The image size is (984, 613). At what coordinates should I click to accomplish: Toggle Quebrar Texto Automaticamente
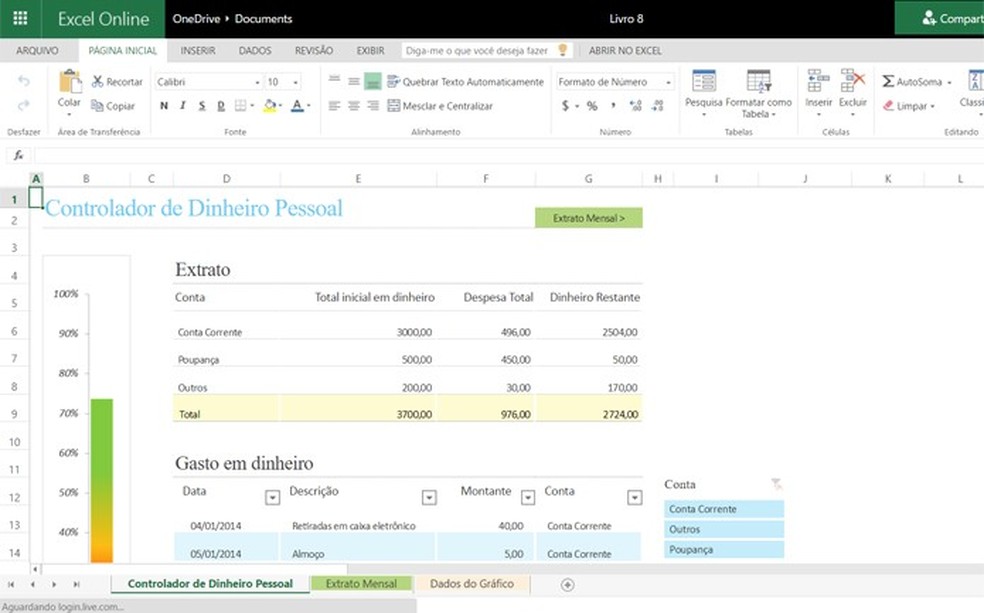pyautogui.click(x=394, y=82)
